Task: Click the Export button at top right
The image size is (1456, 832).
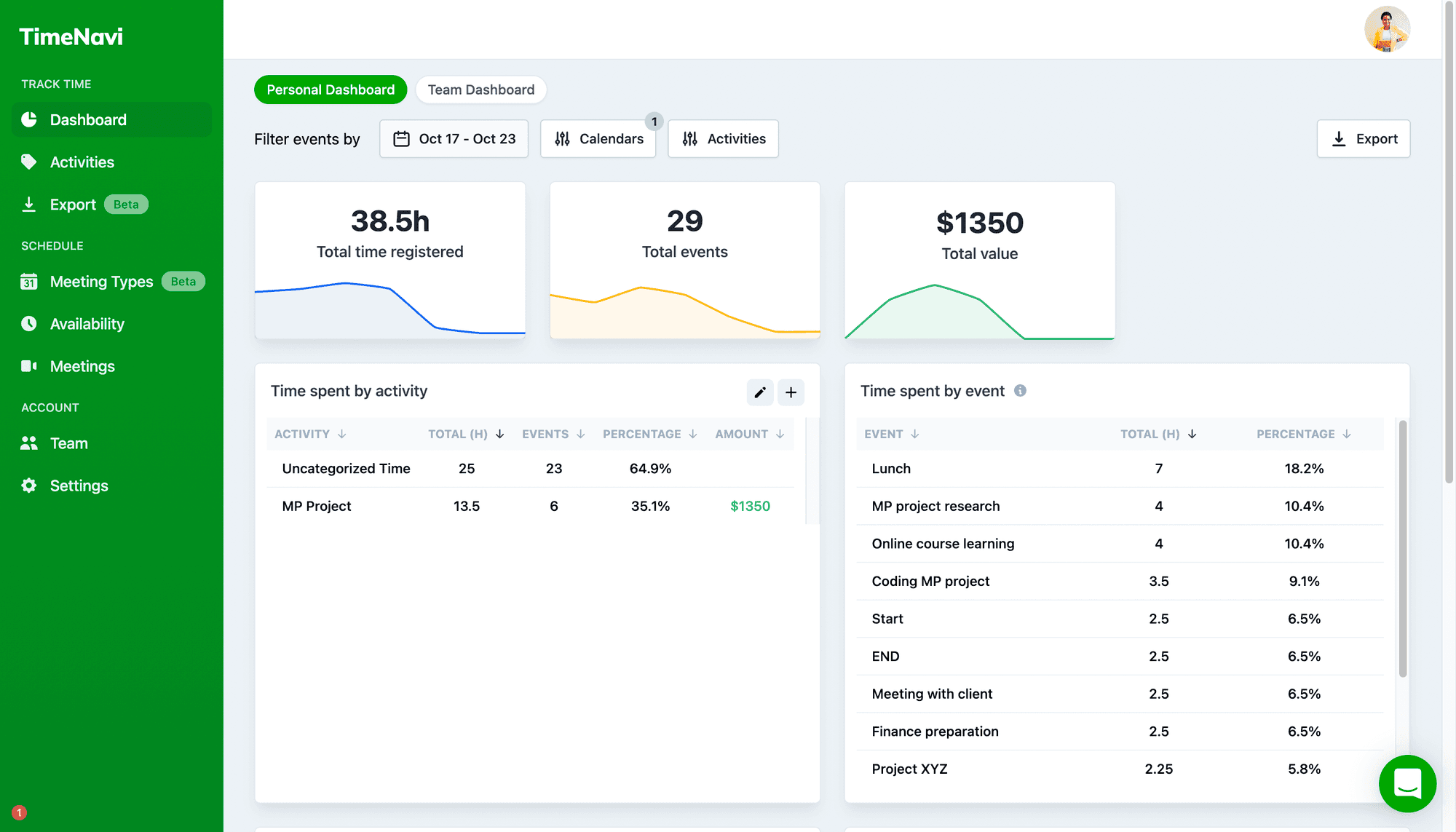Action: pyautogui.click(x=1364, y=138)
